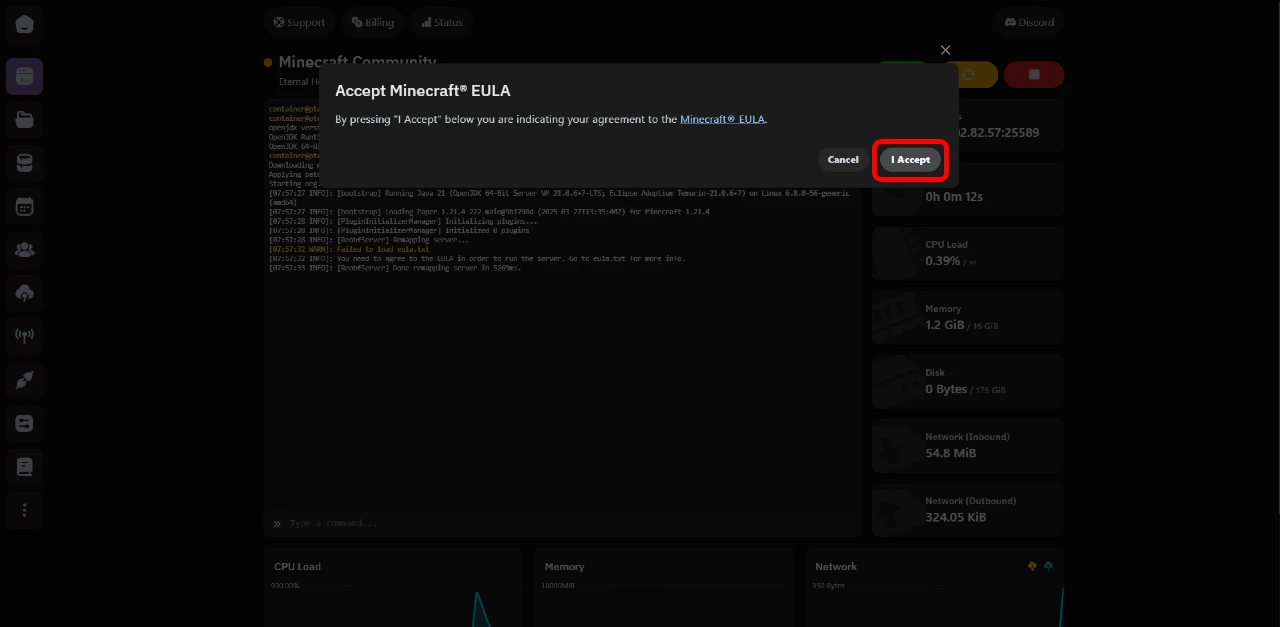This screenshot has width=1280, height=627.
Task: Open the databases icon in sidebar
Action: coord(24,163)
